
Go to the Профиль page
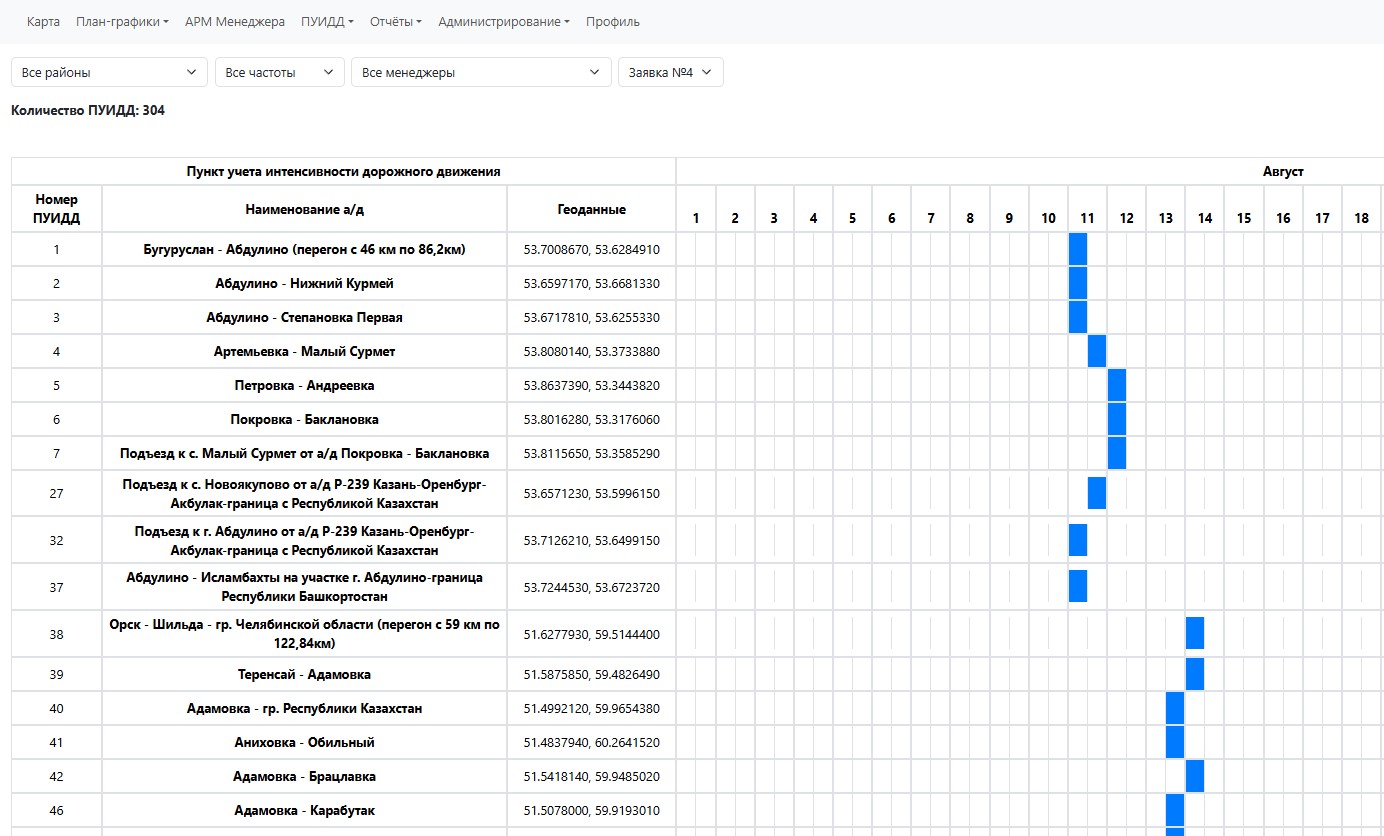[613, 22]
